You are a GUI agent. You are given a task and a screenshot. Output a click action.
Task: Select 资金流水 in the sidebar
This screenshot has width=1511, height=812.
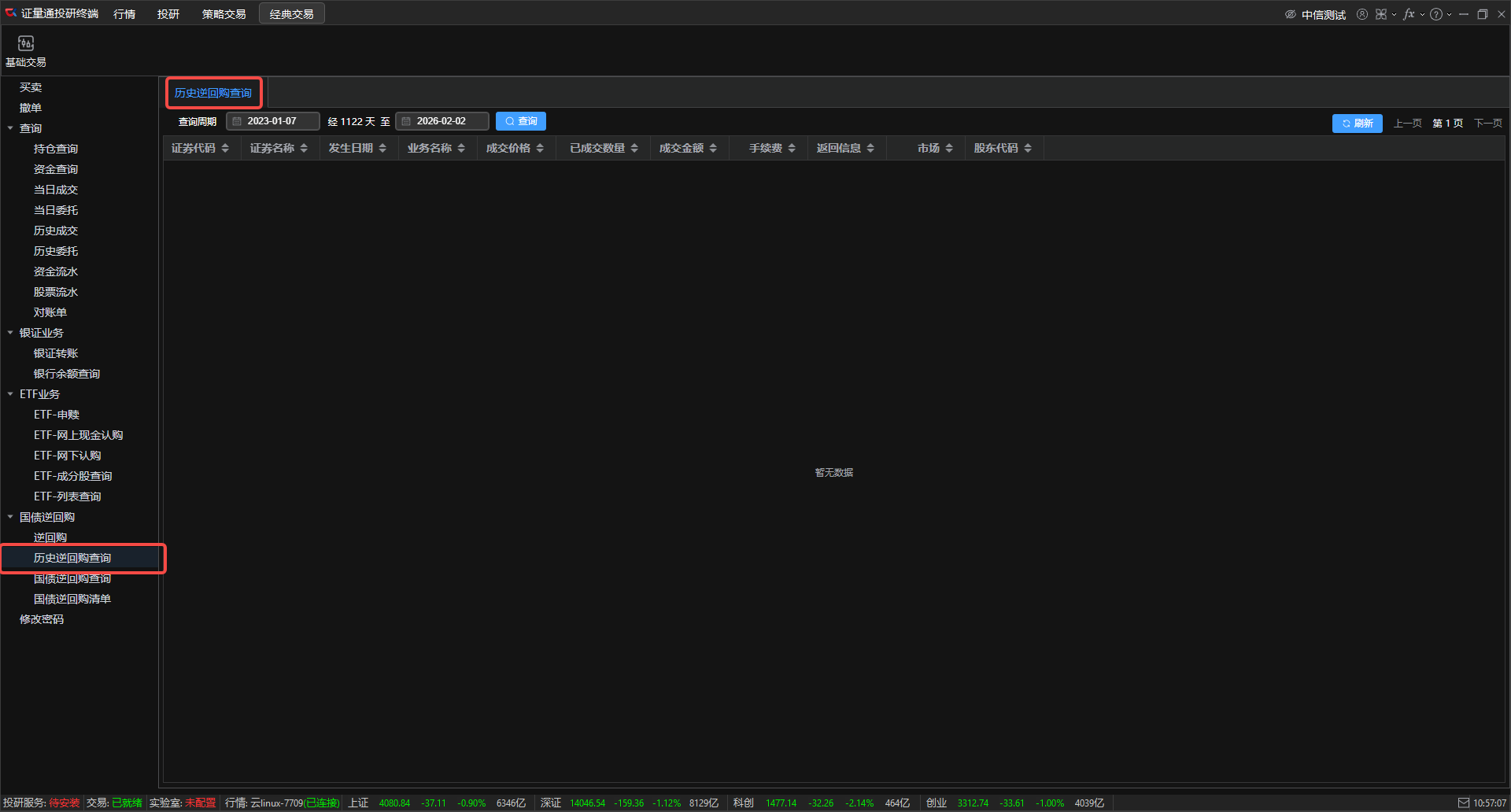56,271
